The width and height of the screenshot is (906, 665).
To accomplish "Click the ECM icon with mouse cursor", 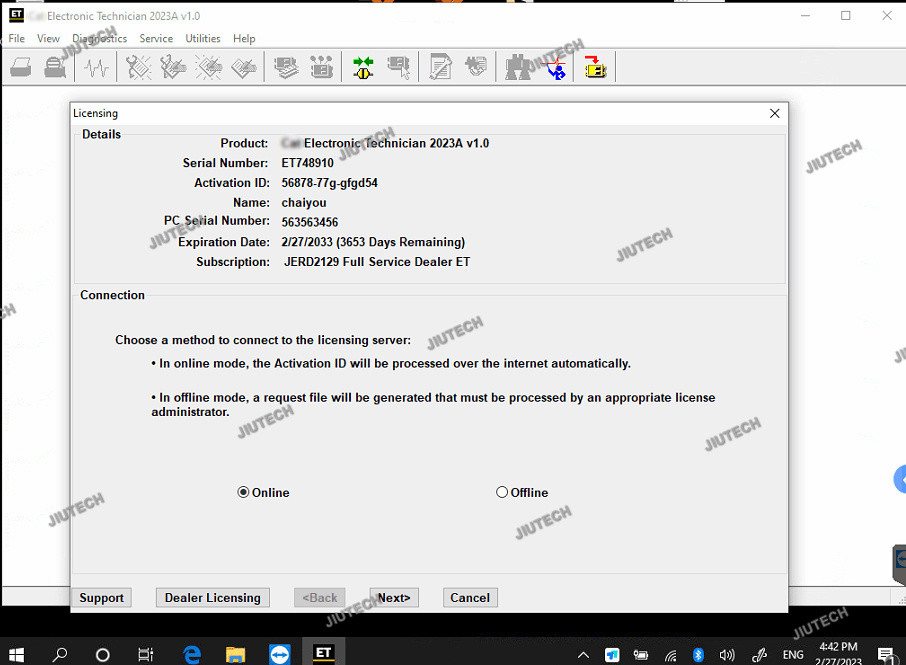I will [x=399, y=68].
